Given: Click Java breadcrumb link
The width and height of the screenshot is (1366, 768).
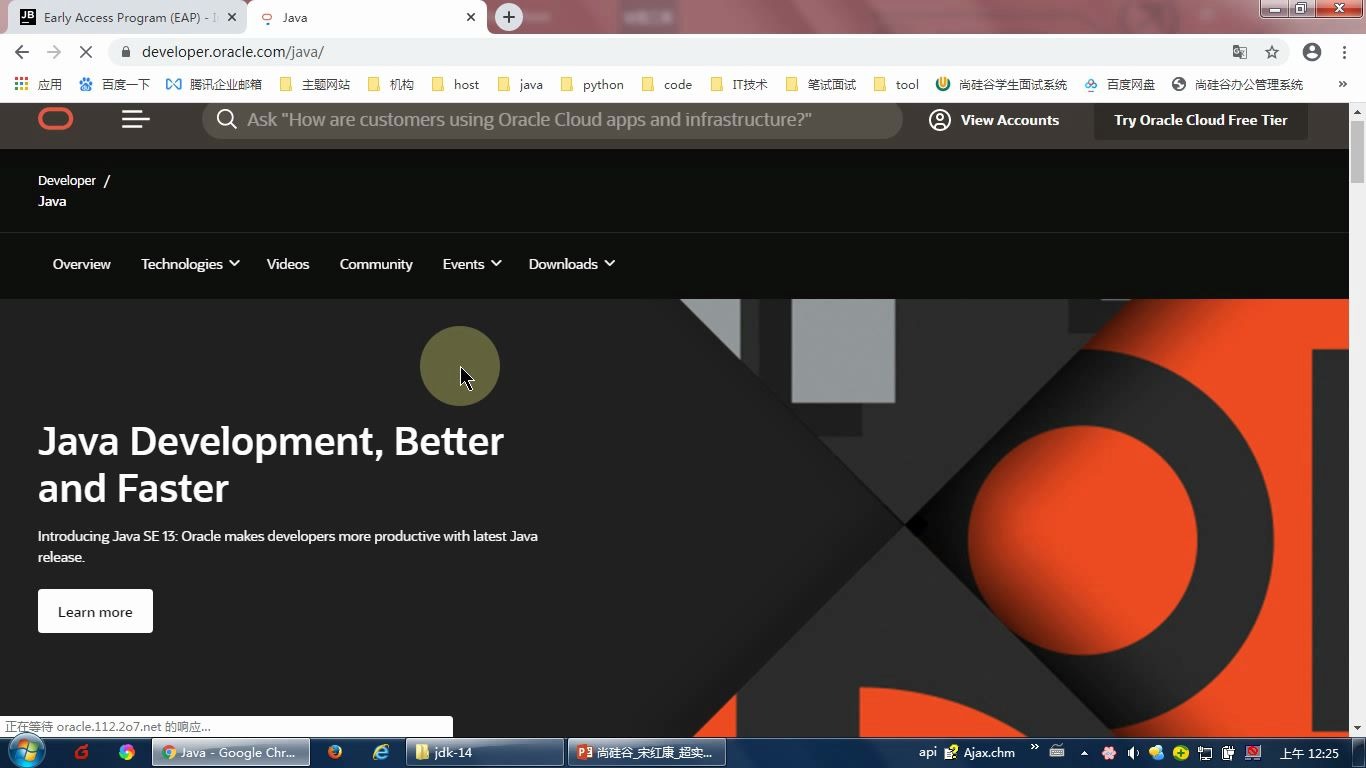Looking at the screenshot, I should [52, 201].
